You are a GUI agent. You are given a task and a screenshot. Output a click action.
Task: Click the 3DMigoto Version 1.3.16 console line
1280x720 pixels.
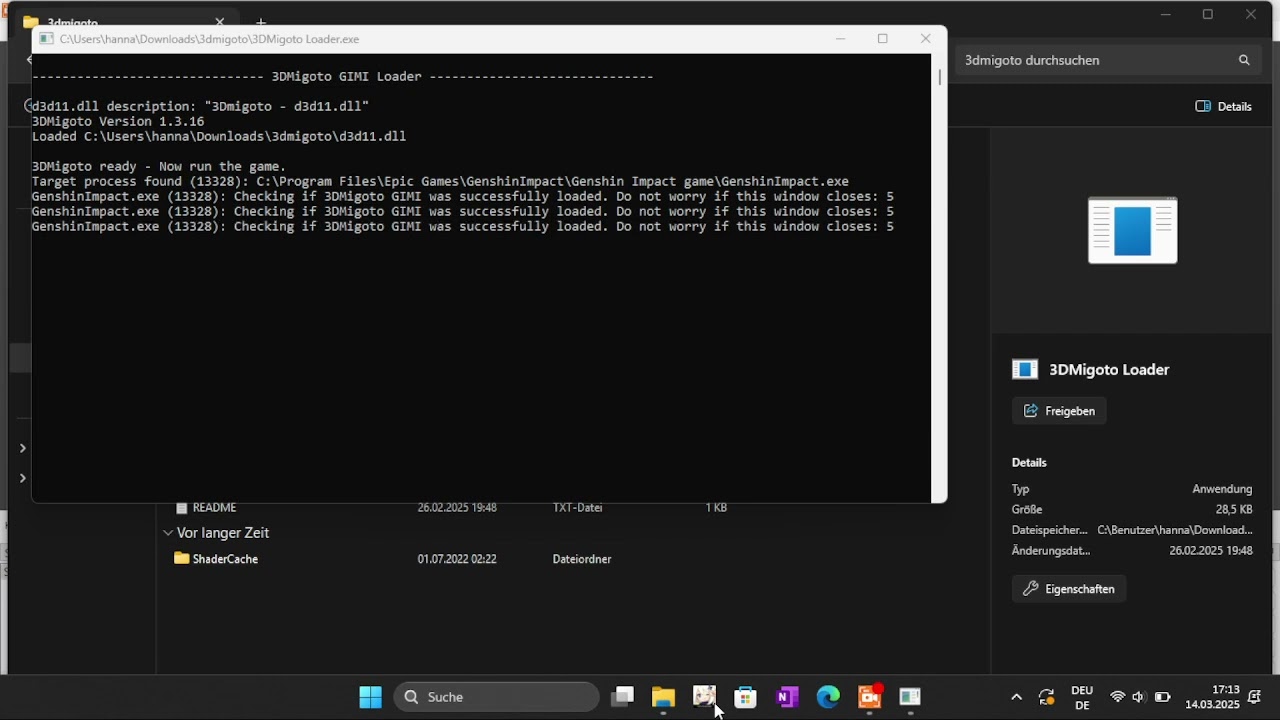pos(118,121)
